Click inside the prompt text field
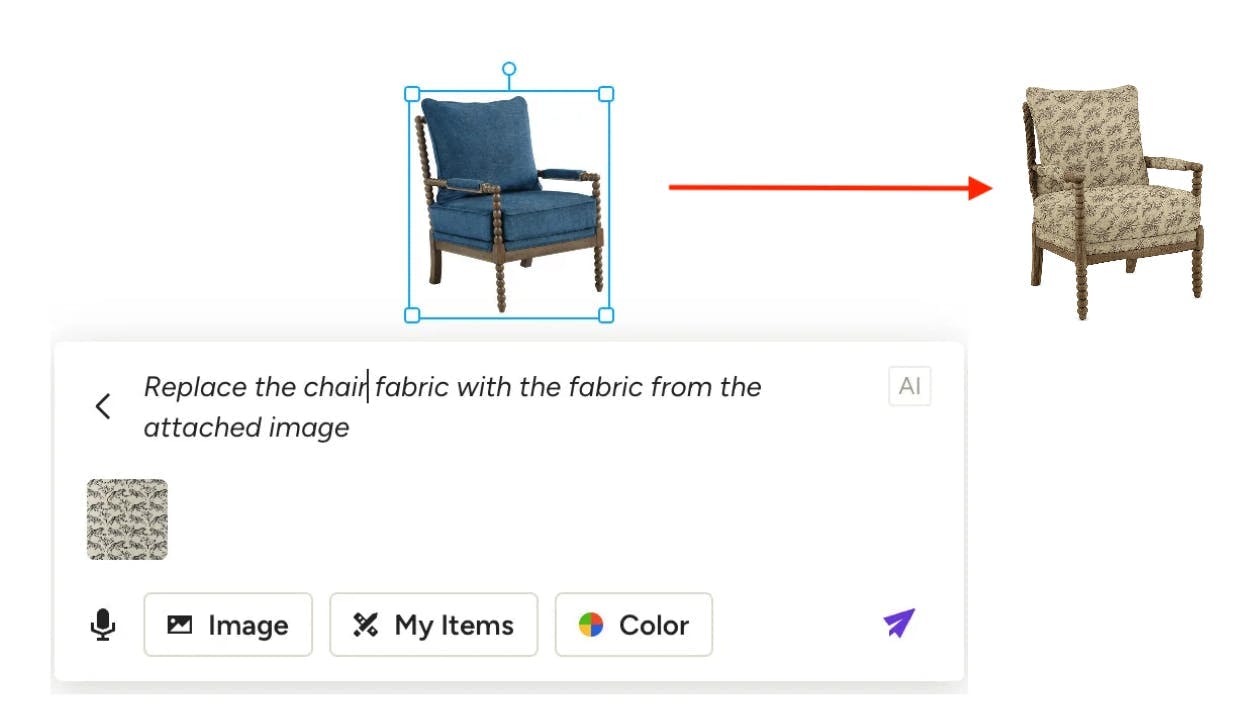Viewport: 1250px width, 728px height. [500, 407]
